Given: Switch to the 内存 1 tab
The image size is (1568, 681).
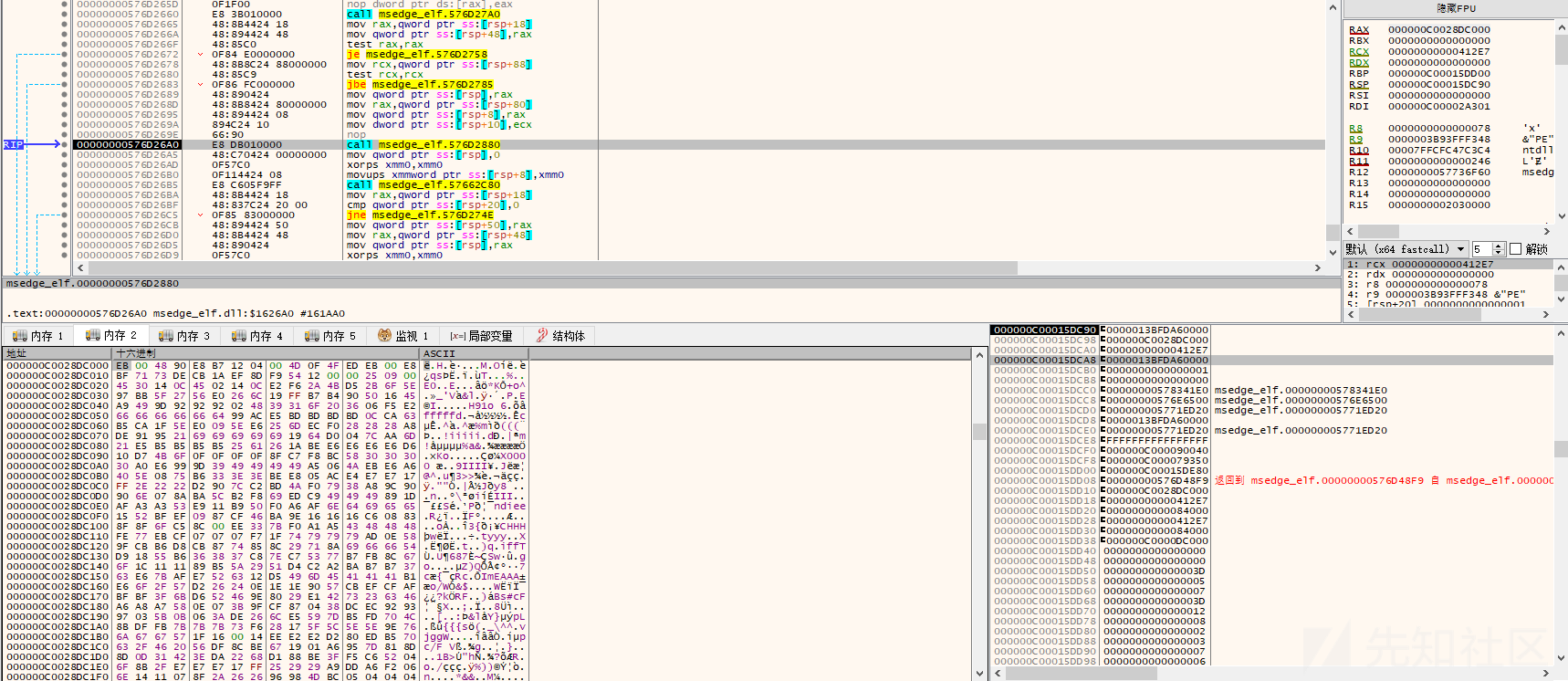Looking at the screenshot, I should click(38, 336).
